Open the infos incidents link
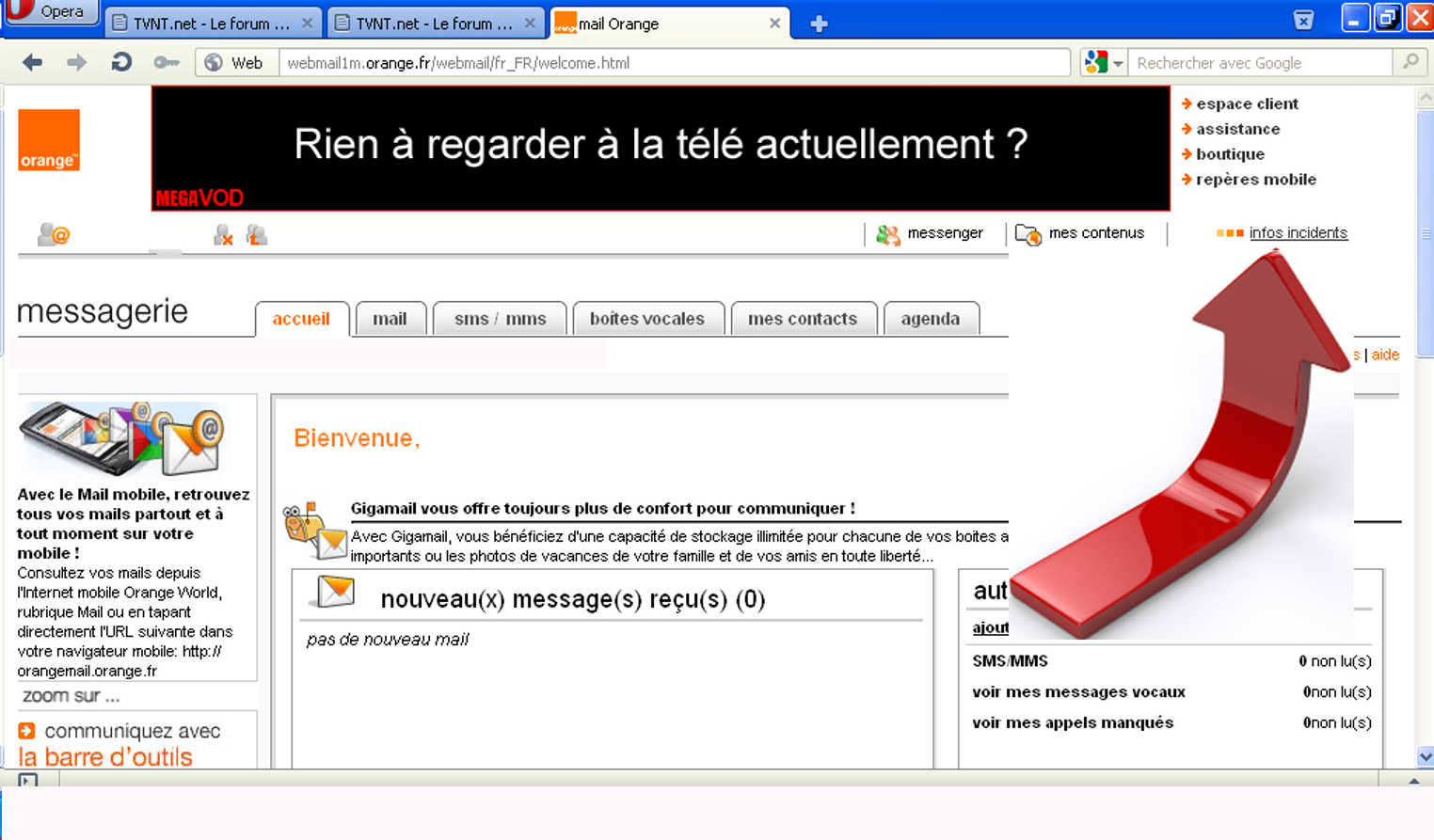Image resolution: width=1434 pixels, height=840 pixels. [1299, 233]
